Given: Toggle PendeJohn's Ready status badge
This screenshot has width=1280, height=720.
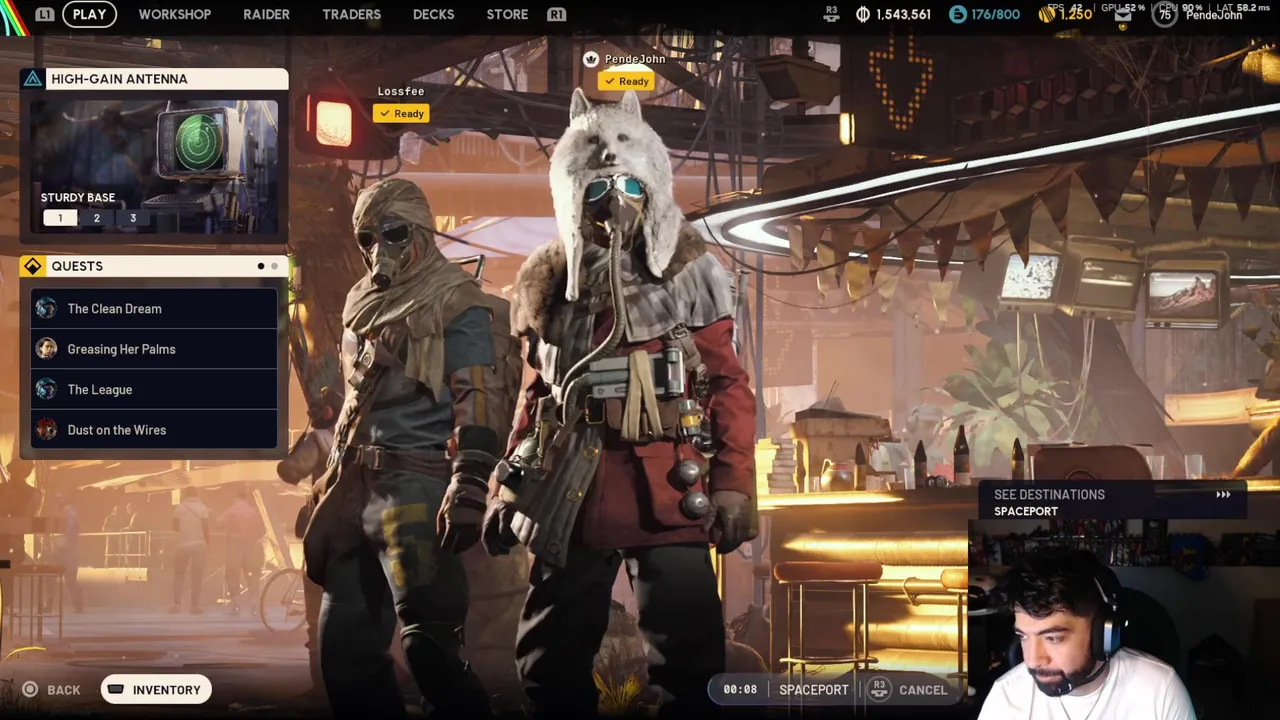Looking at the screenshot, I should (626, 82).
